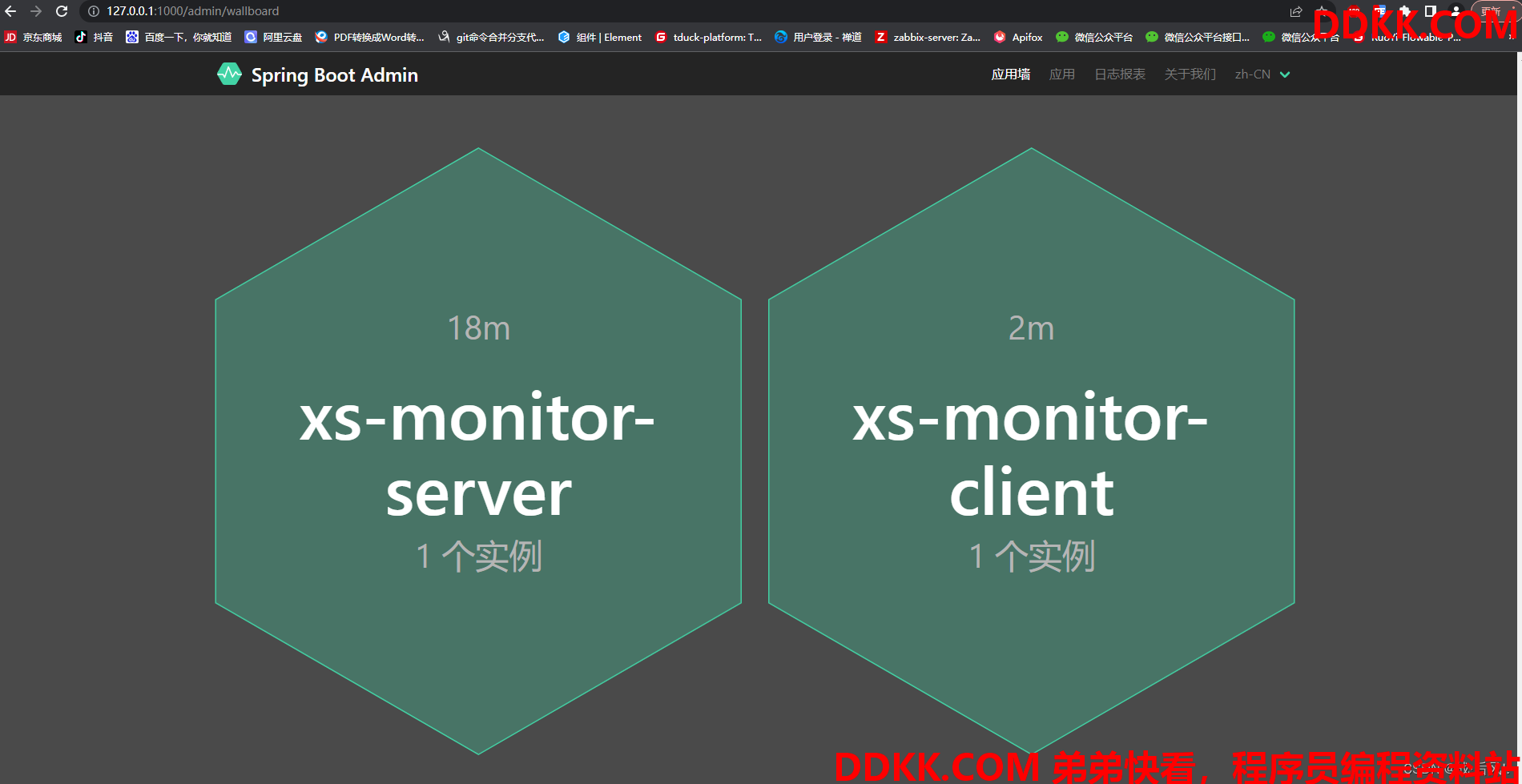Switch to the 应用墙 tab
The image size is (1522, 784).
(1011, 74)
